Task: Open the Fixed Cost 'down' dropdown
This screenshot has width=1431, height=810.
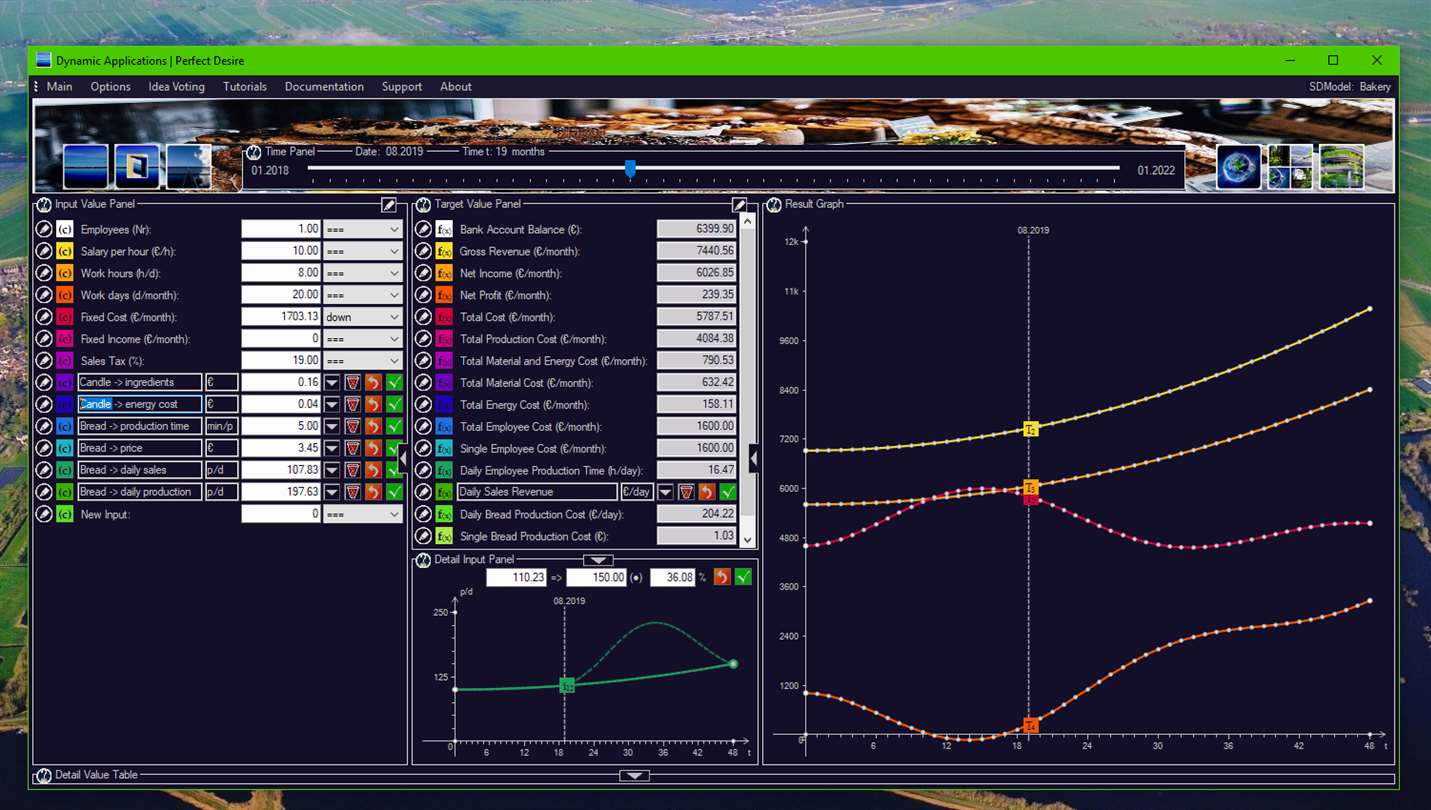Action: pos(363,317)
